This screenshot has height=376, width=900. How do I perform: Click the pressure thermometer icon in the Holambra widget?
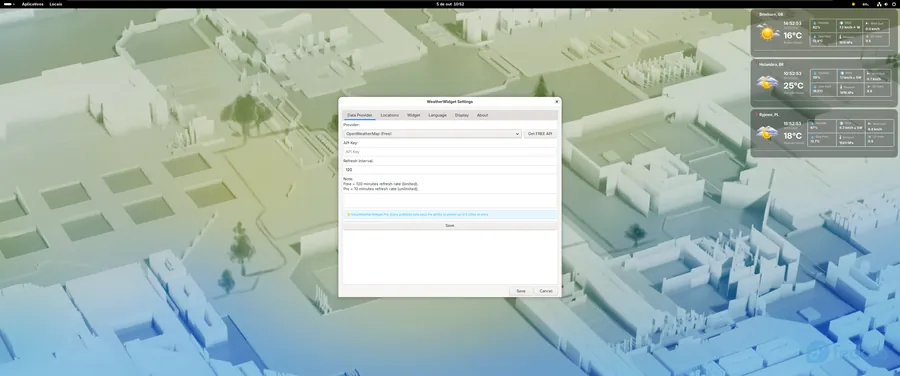(x=841, y=87)
